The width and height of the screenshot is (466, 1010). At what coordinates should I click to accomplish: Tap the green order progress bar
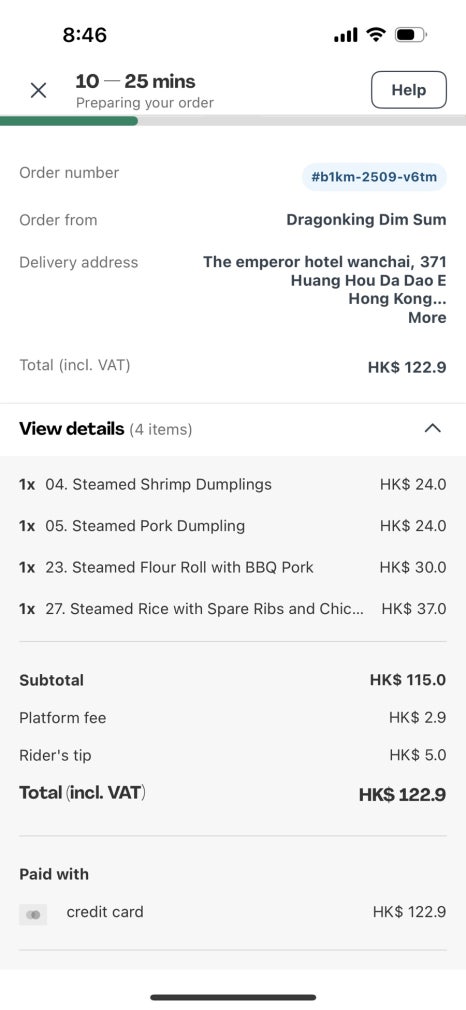(x=69, y=120)
